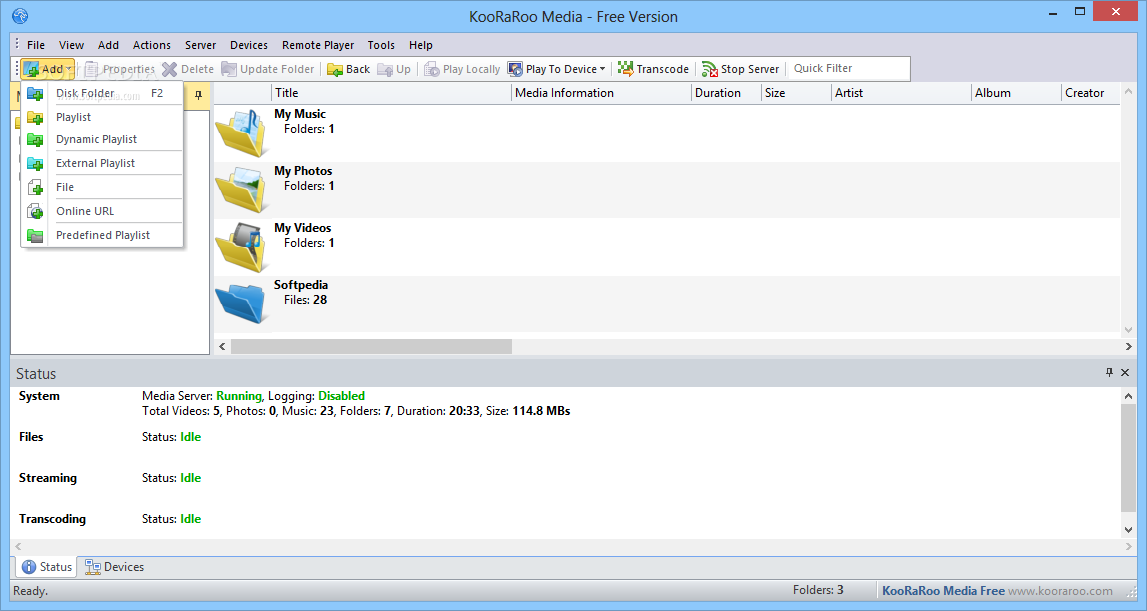Toggle the Status panel pin icon
Viewport: 1147px width, 611px height.
click(x=1109, y=372)
